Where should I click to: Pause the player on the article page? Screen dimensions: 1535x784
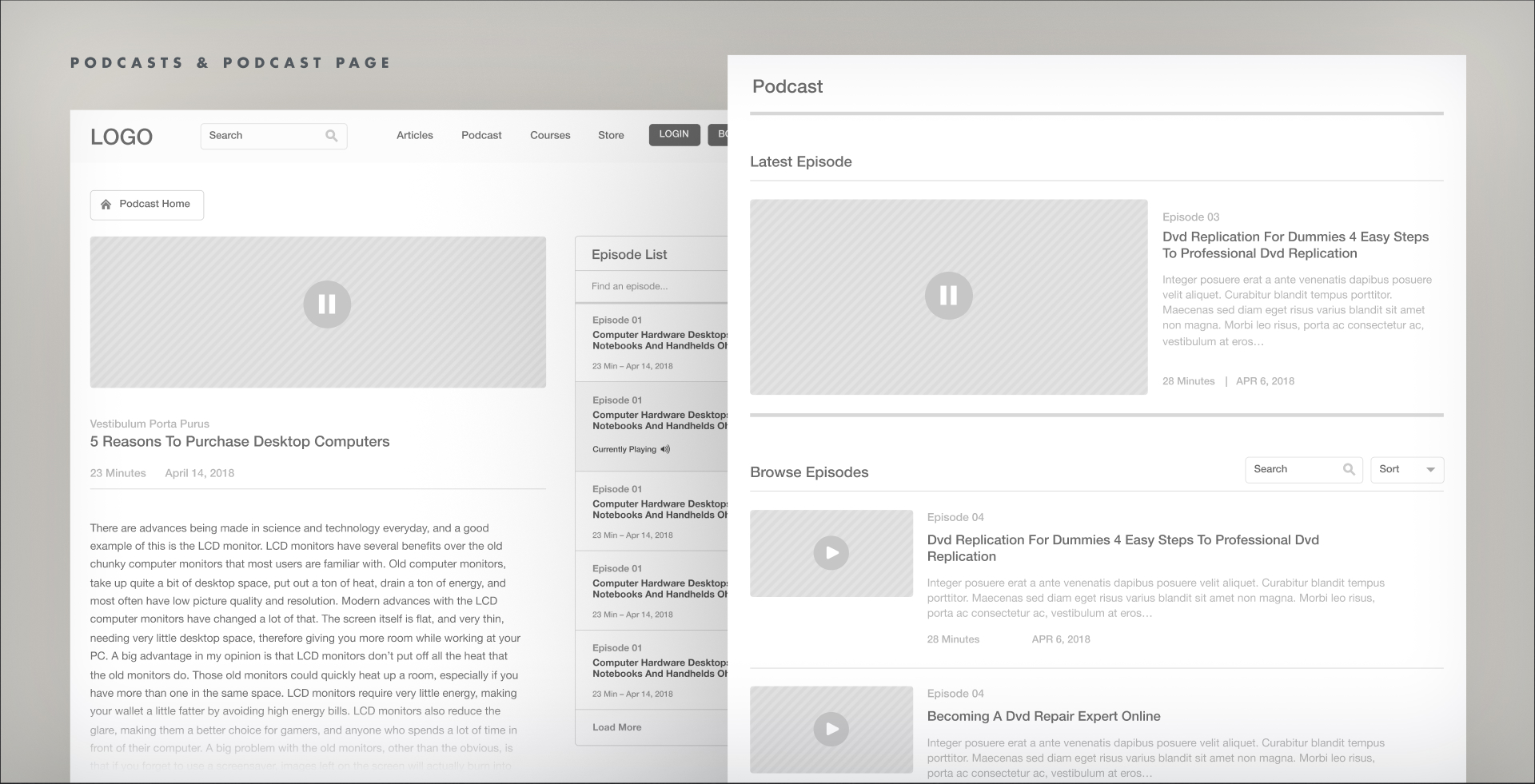327,304
